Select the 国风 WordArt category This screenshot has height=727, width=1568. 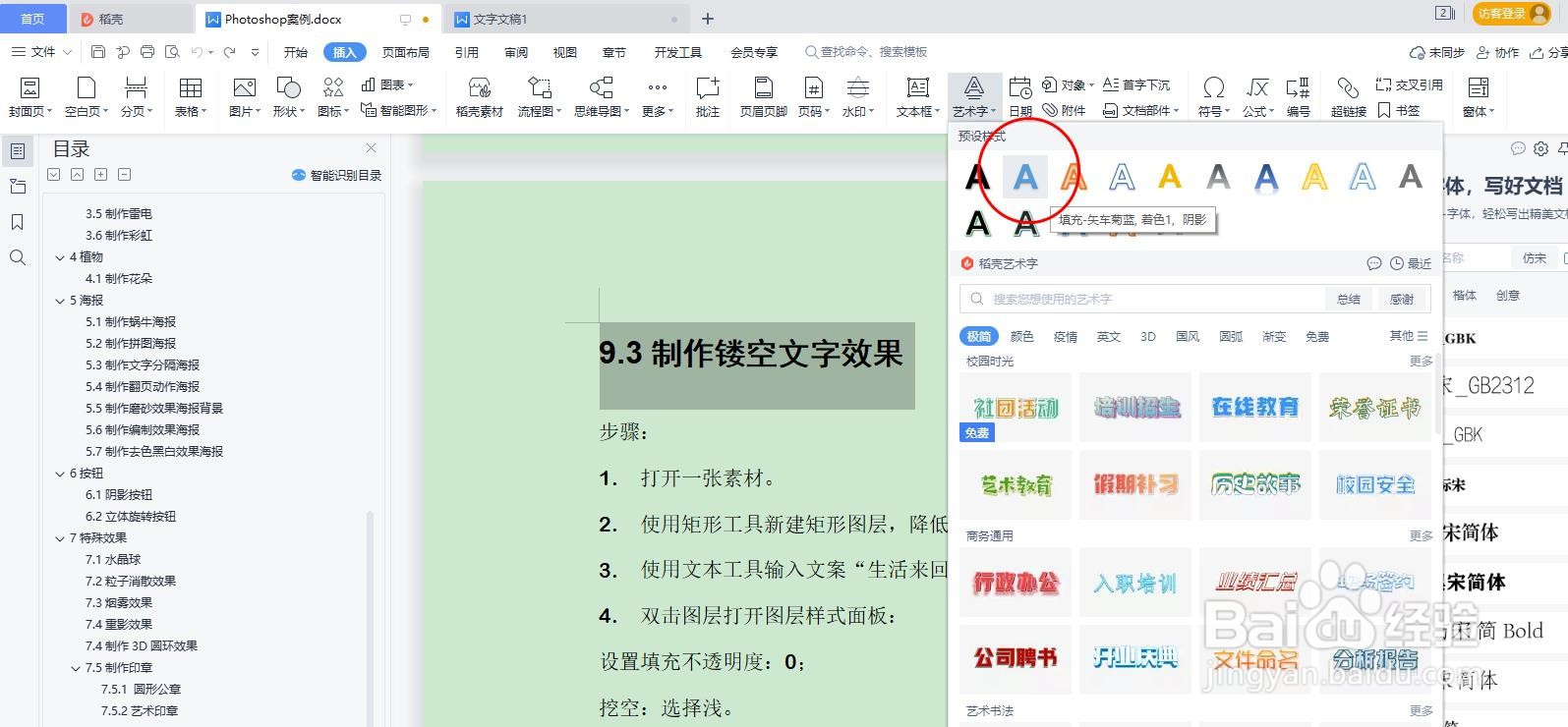[1188, 336]
